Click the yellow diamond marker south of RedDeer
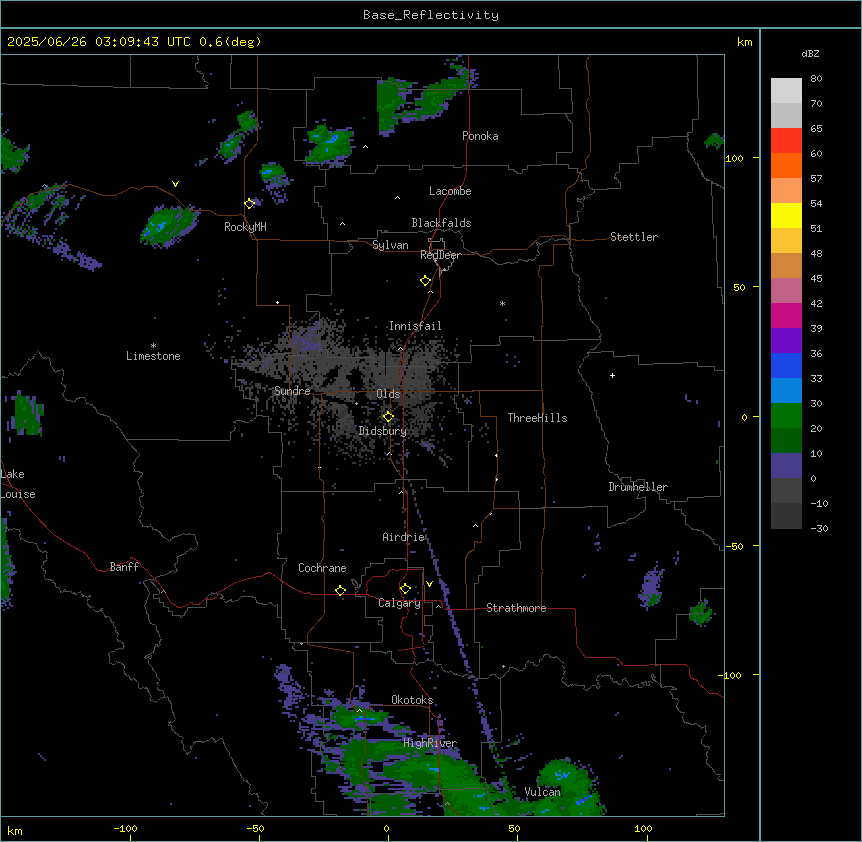862x842 pixels. point(426,281)
